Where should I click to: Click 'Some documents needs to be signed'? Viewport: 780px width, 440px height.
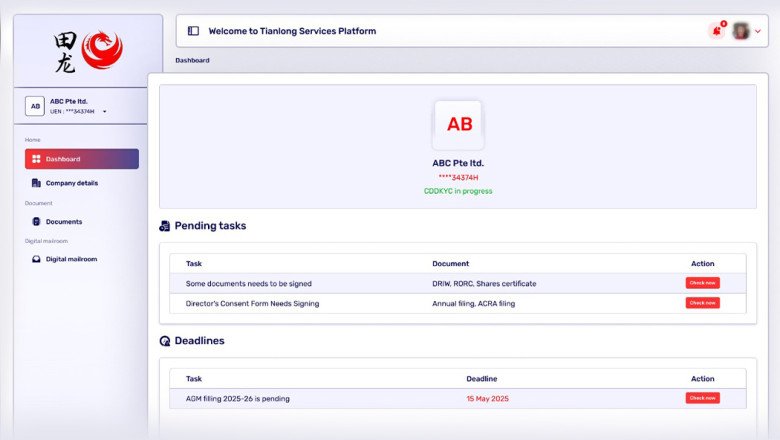[249, 284]
